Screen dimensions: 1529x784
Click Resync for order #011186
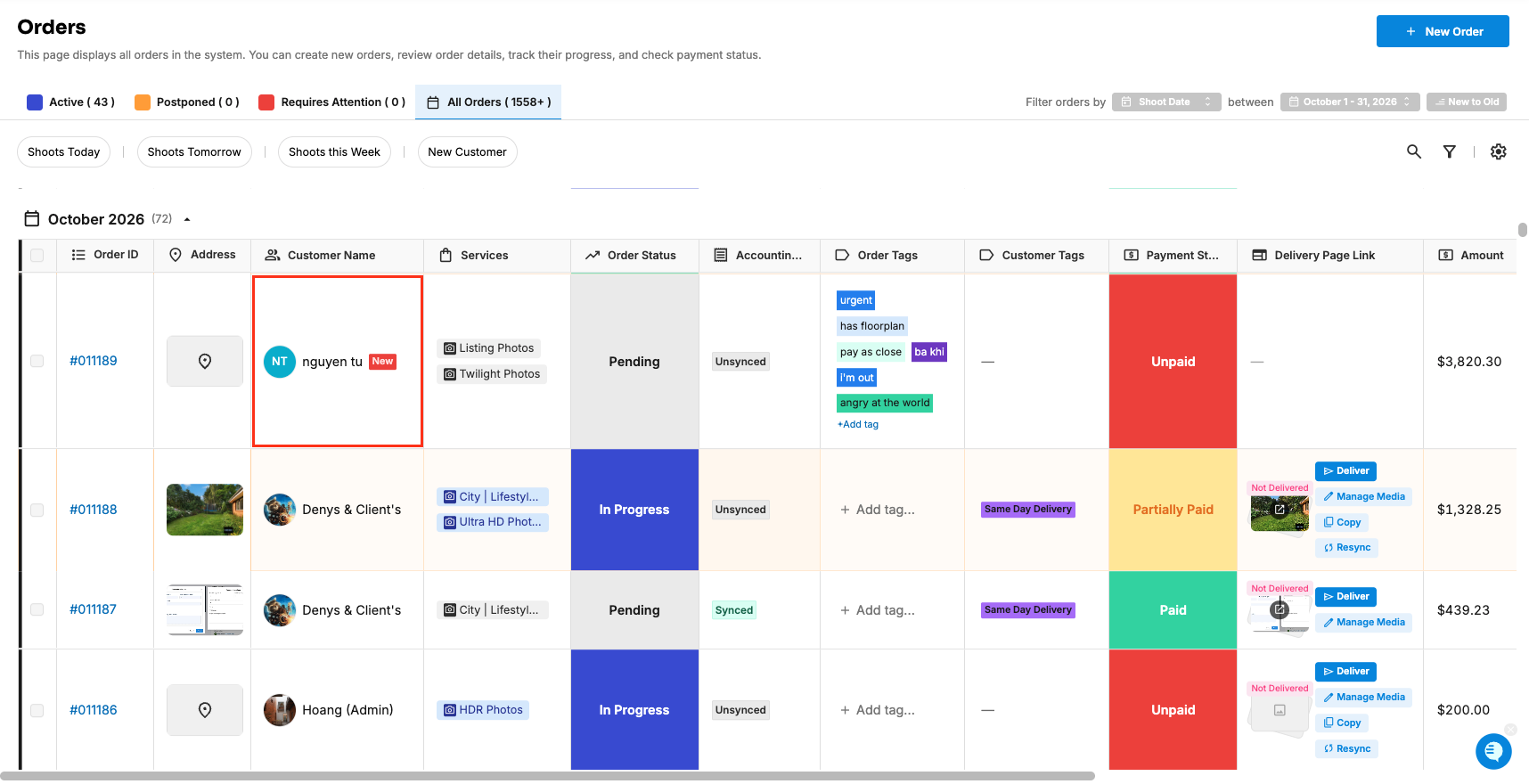click(x=1346, y=748)
